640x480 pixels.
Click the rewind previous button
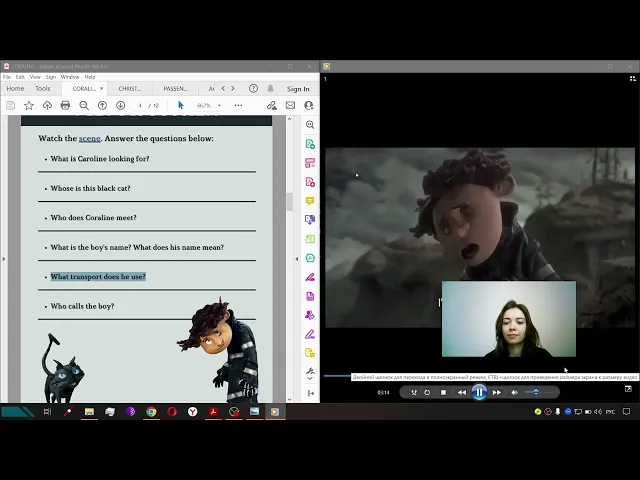pyautogui.click(x=462, y=392)
